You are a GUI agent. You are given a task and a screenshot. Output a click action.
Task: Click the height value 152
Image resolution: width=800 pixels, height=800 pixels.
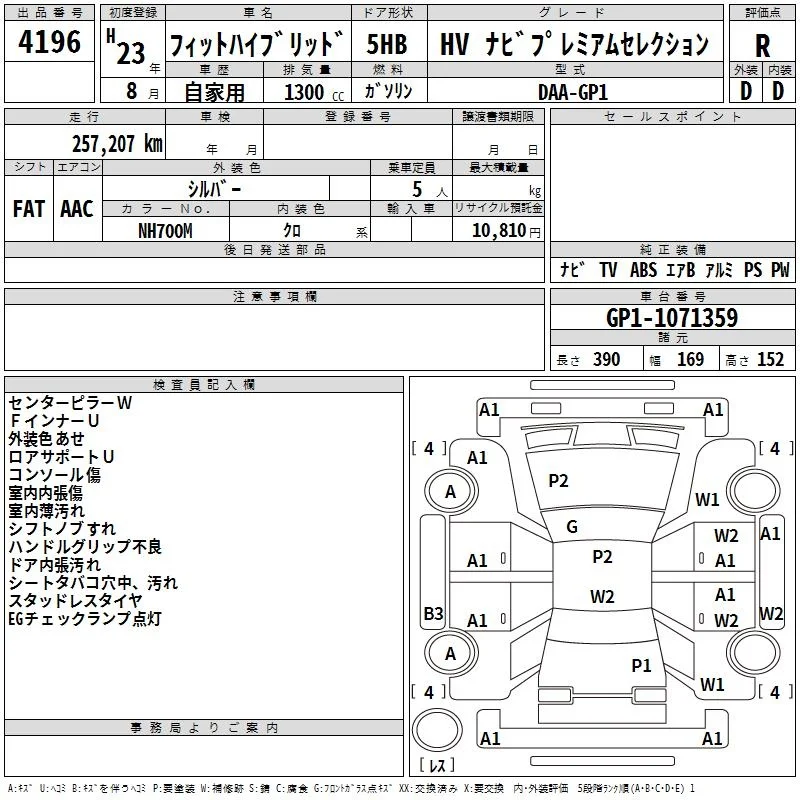click(770, 360)
